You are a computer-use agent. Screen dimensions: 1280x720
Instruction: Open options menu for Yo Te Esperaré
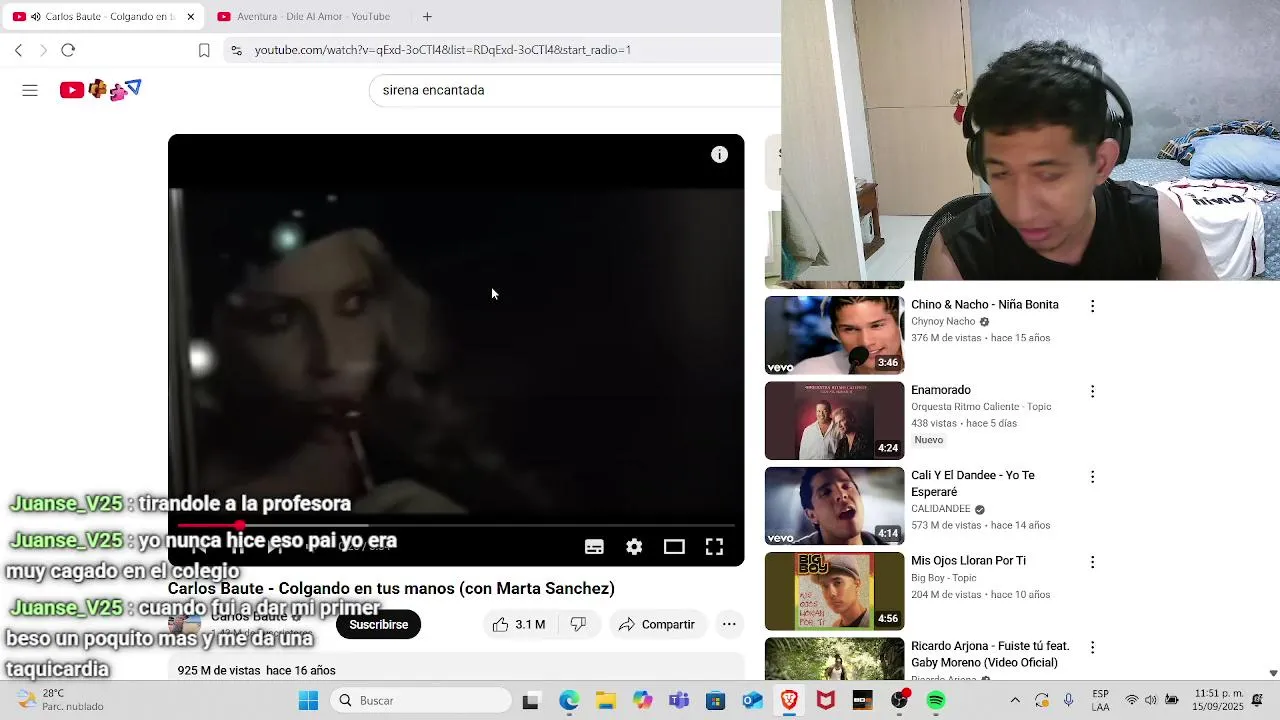[x=1092, y=477]
